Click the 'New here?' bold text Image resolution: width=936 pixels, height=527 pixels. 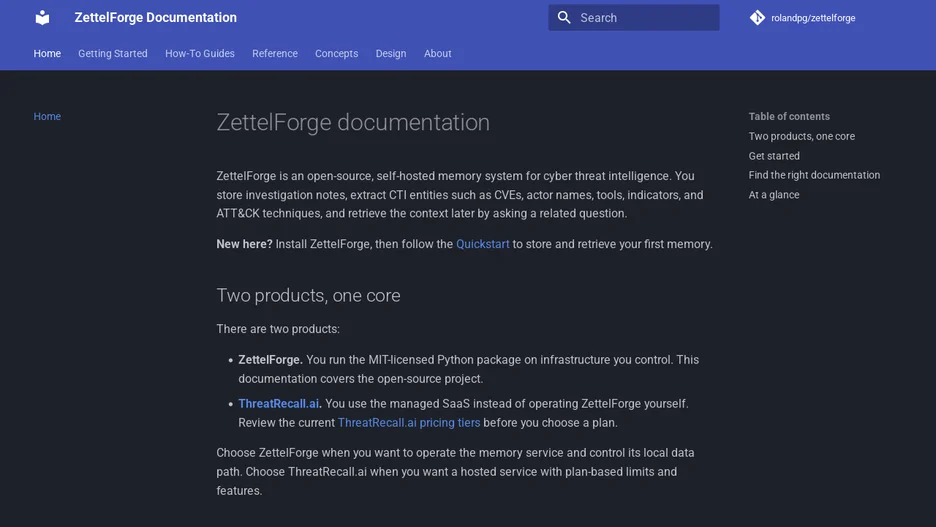(244, 244)
